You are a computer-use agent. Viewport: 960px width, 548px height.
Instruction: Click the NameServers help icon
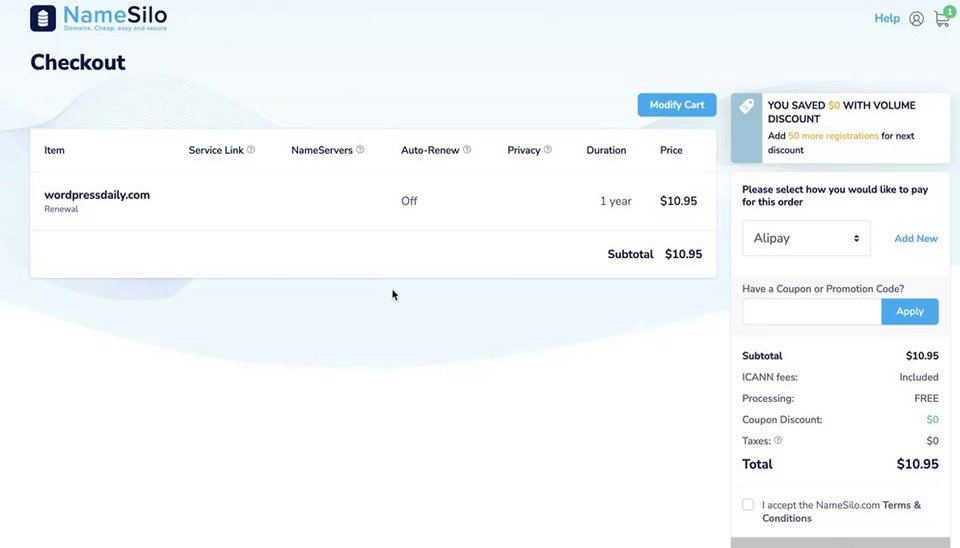pos(360,149)
